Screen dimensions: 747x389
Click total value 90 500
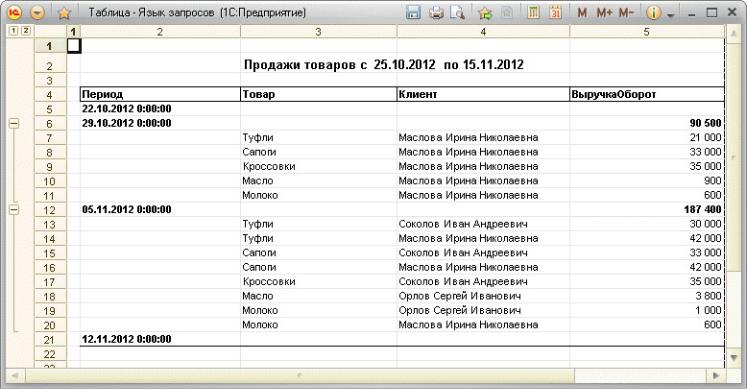(705, 123)
